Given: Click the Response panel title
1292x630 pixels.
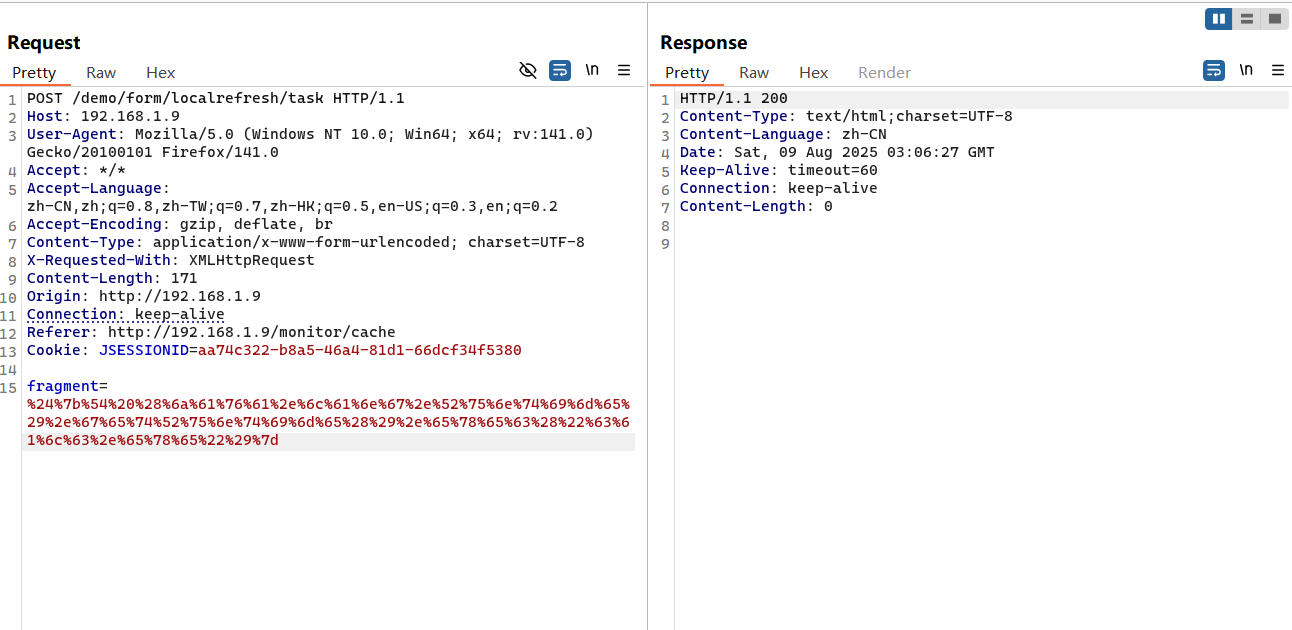Looking at the screenshot, I should 704,42.
